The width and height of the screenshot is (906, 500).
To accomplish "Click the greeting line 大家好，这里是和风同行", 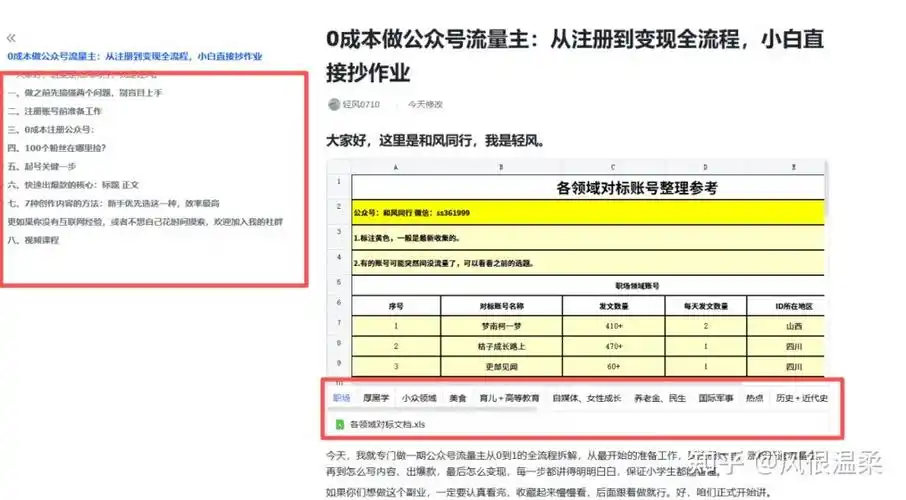I will [x=436, y=140].
